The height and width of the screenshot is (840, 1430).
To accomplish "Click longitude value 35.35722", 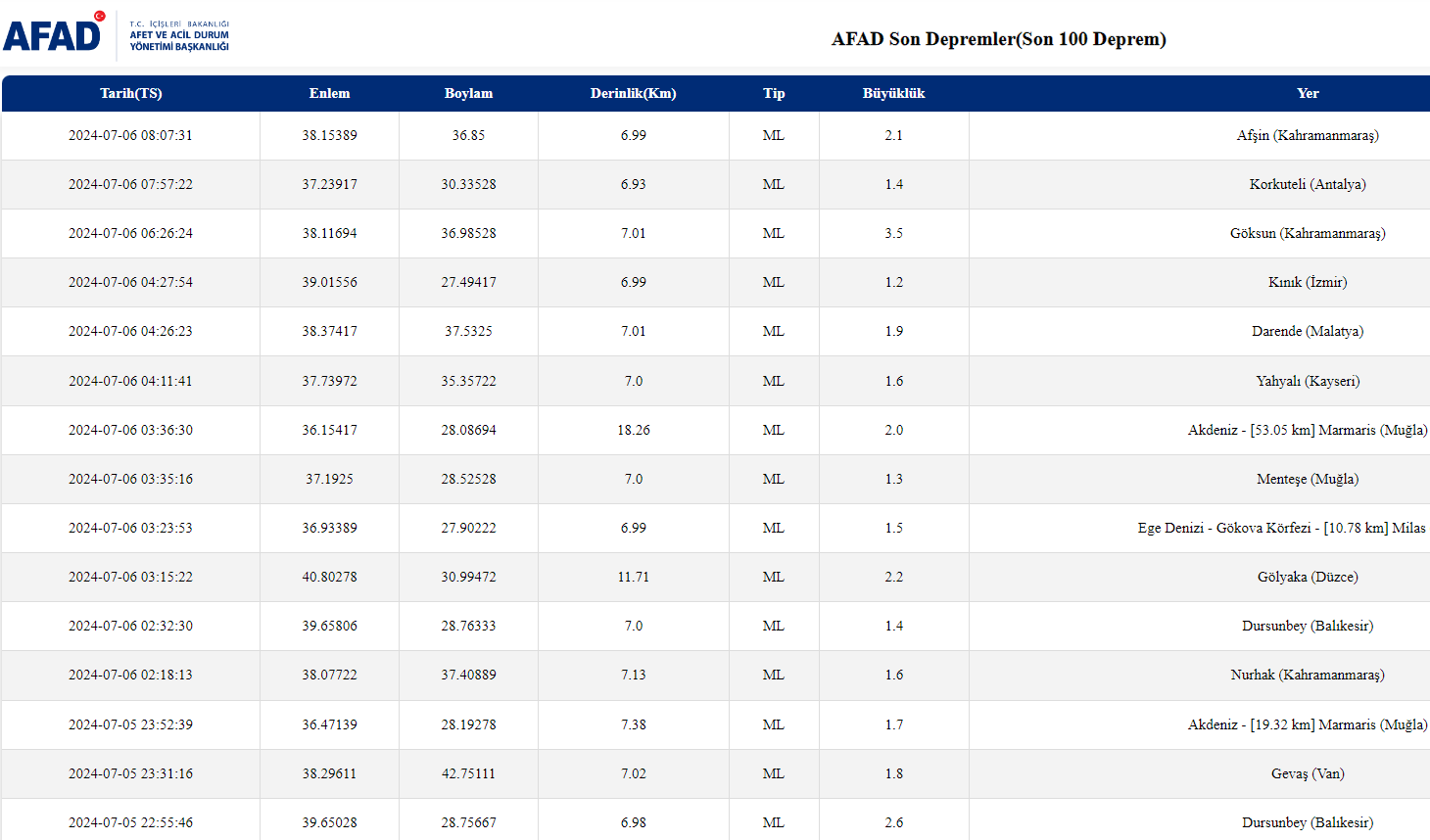I will point(468,381).
